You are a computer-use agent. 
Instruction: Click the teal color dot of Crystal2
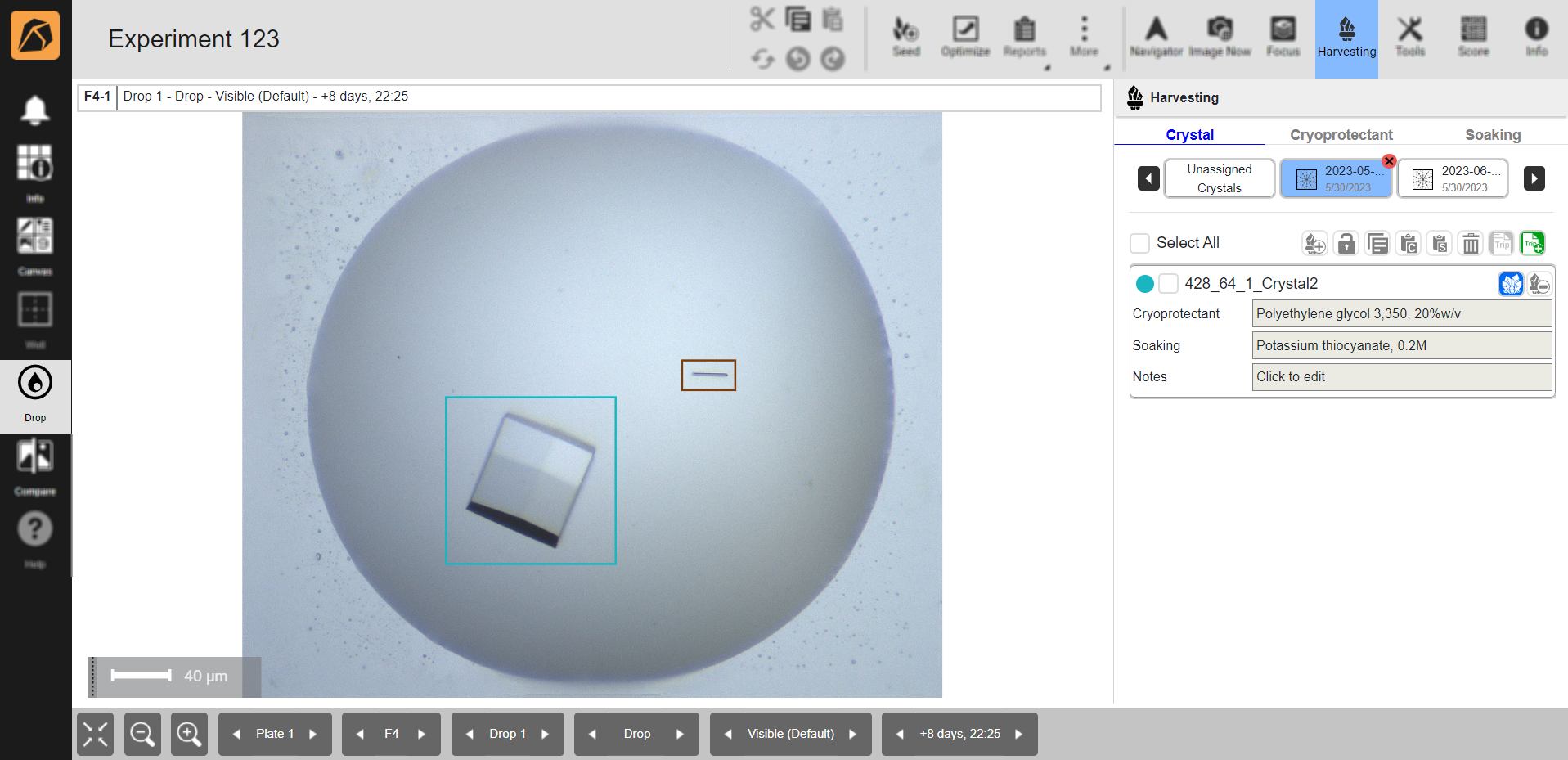point(1145,284)
